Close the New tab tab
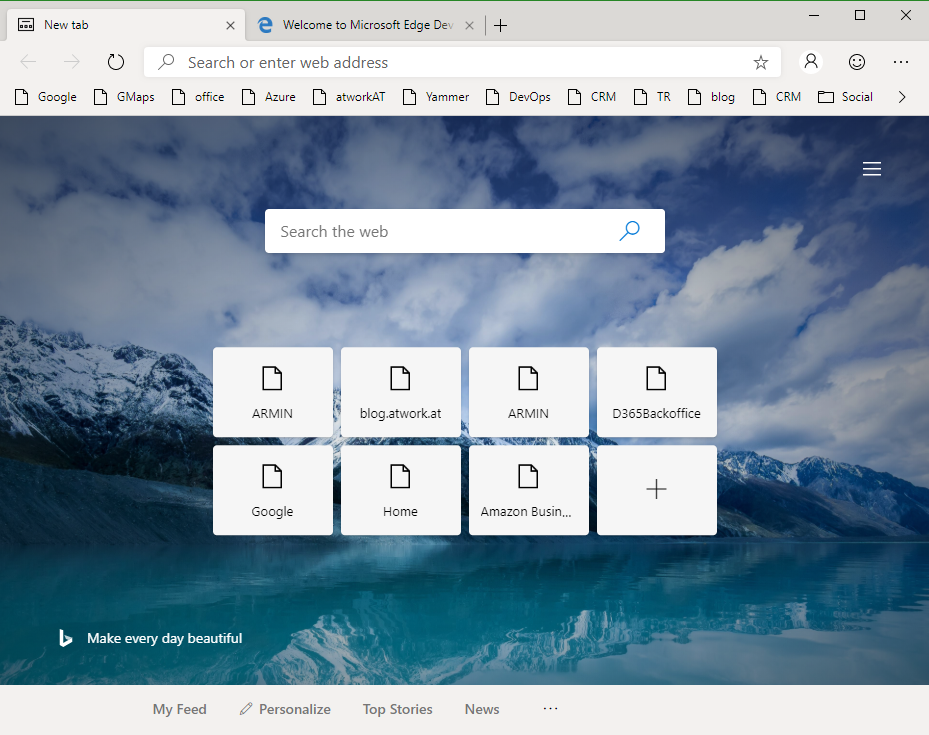 tap(231, 25)
